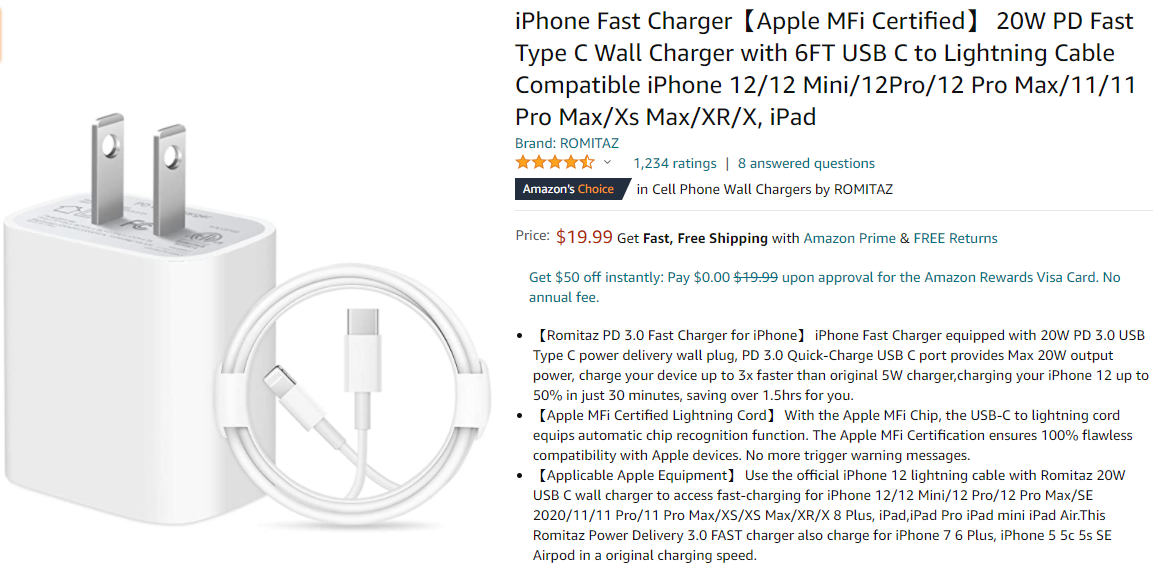Select the Apple MFi Certified Lightning Cord bullet heading

pyautogui.click(x=655, y=415)
